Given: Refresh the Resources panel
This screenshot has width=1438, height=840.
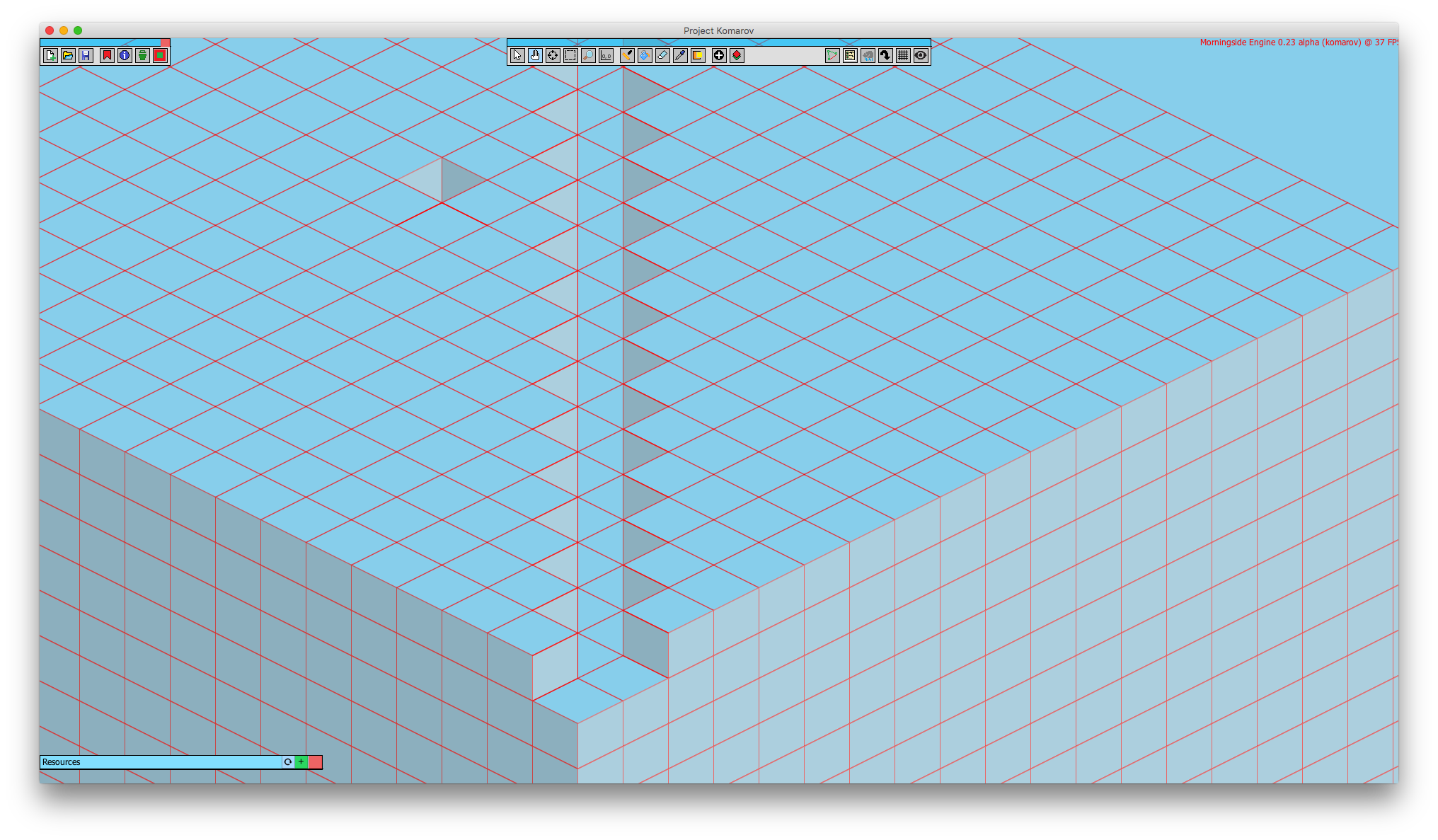Looking at the screenshot, I should pos(287,762).
